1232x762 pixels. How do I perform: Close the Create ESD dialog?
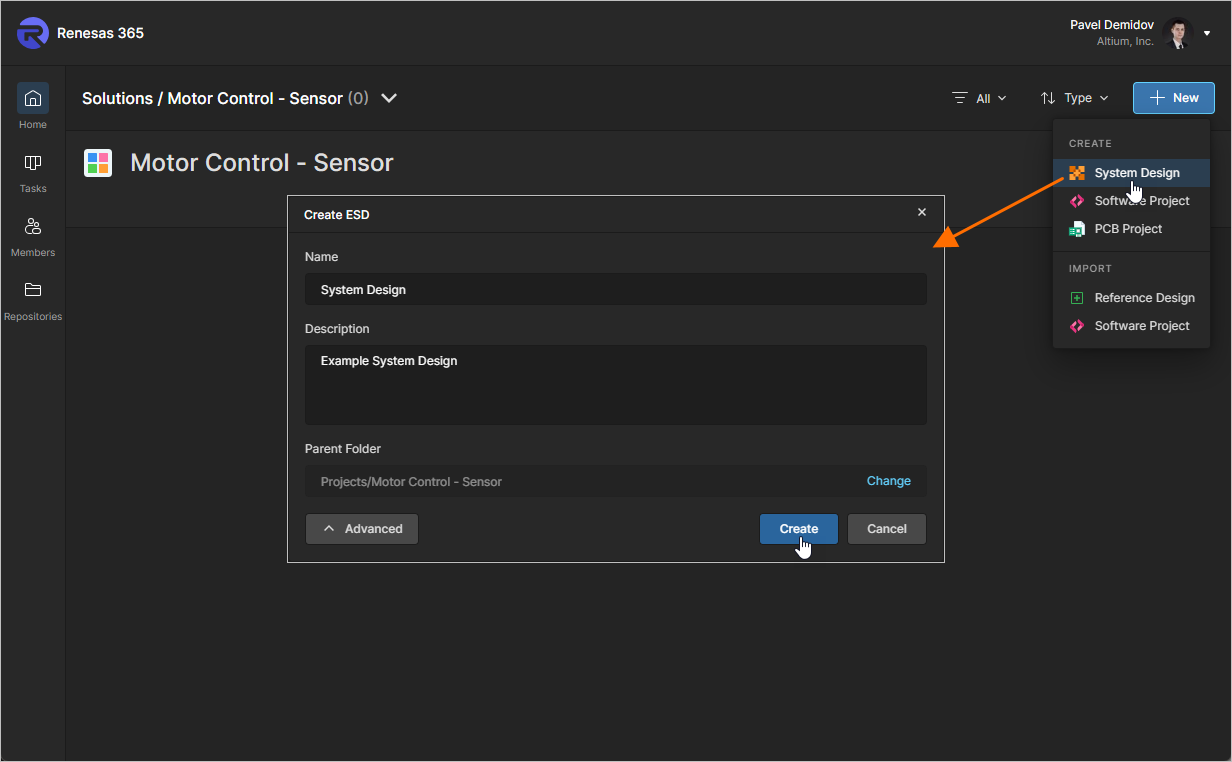(x=922, y=212)
